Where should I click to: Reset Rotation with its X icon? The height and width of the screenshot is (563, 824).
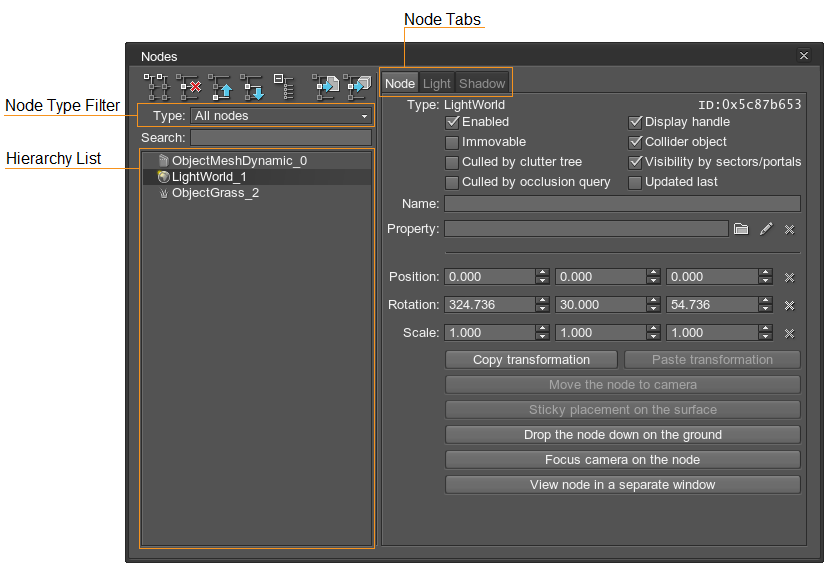tap(789, 305)
